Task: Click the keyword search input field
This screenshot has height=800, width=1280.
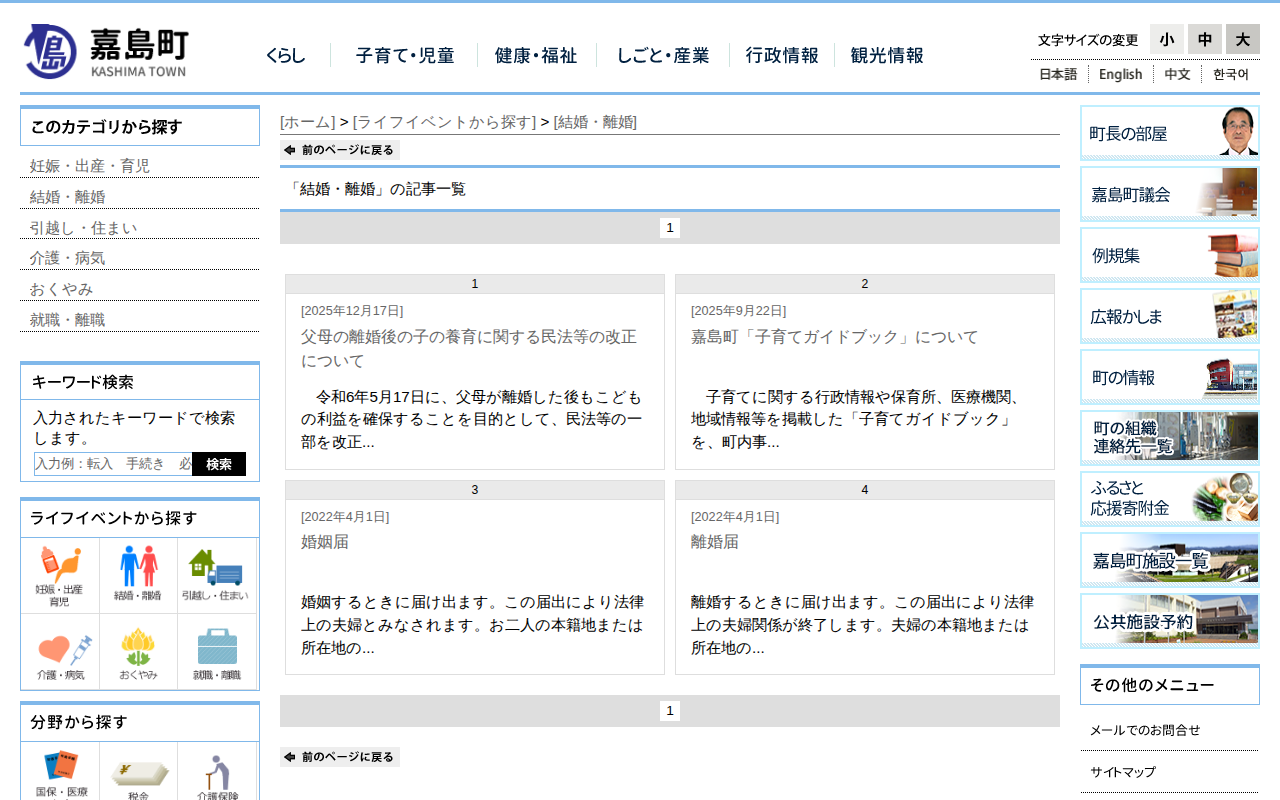Action: (x=113, y=464)
